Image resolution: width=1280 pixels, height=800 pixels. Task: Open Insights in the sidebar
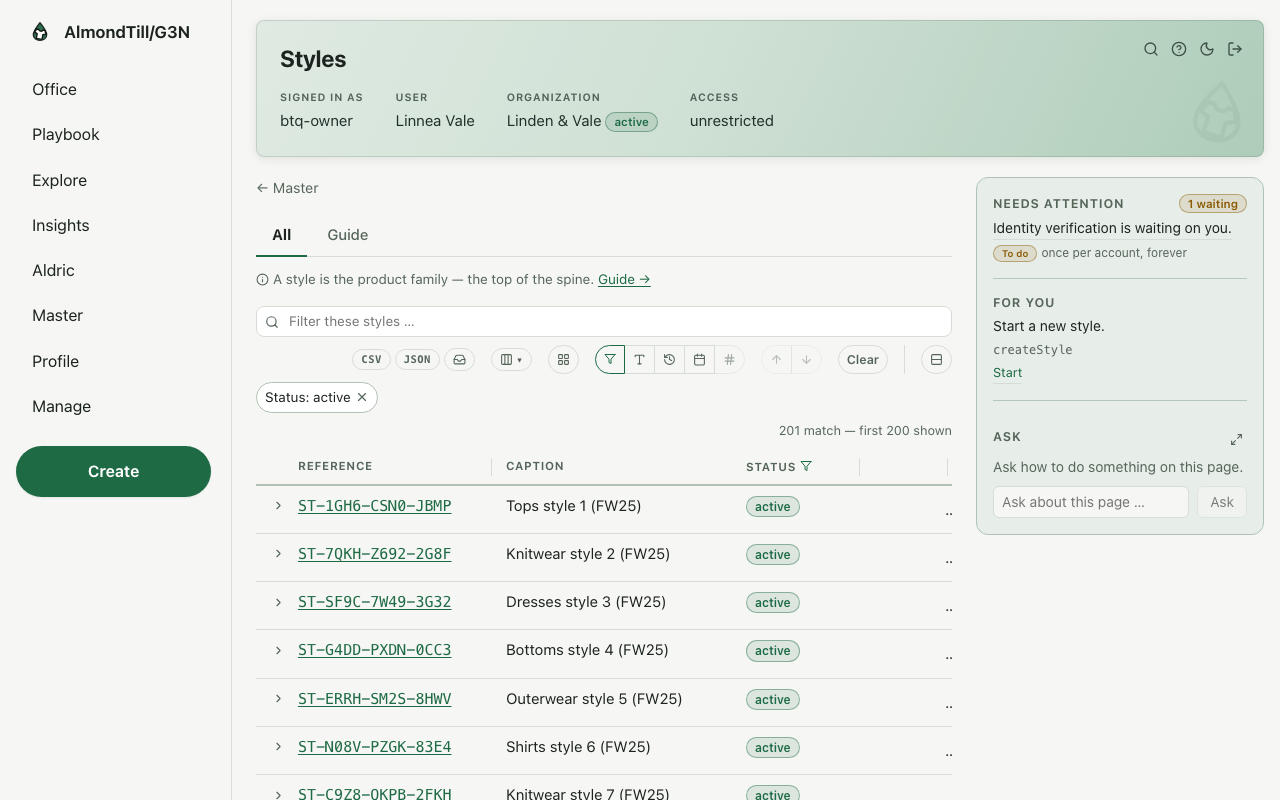(61, 225)
